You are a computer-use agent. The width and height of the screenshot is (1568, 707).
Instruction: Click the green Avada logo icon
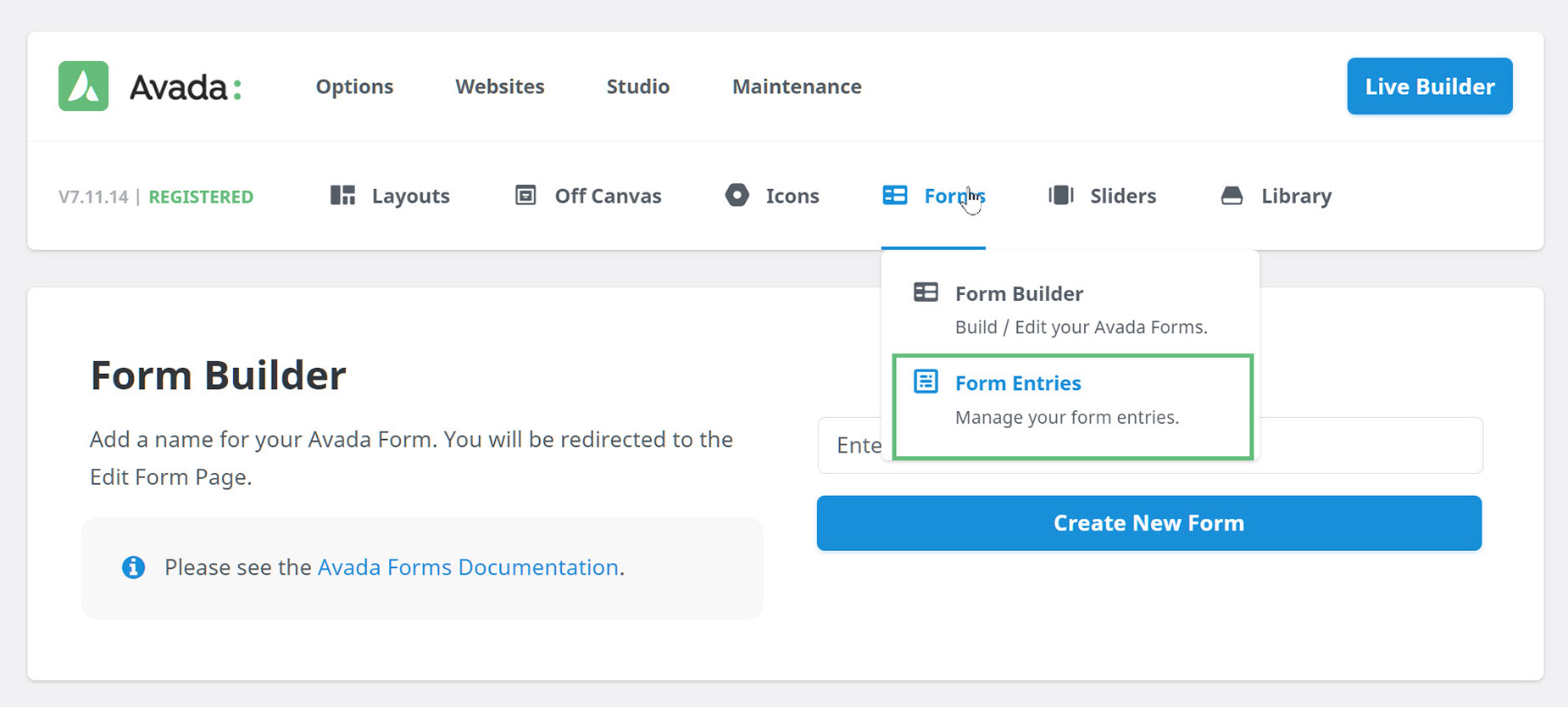(x=83, y=86)
